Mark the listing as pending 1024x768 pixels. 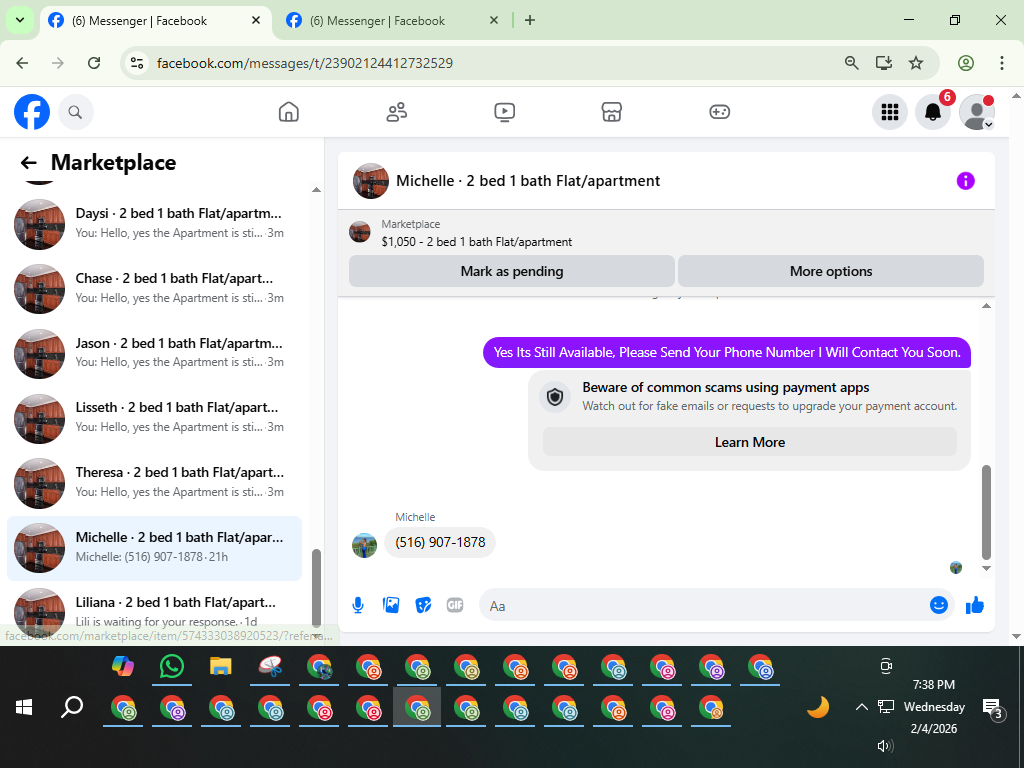[x=512, y=271]
